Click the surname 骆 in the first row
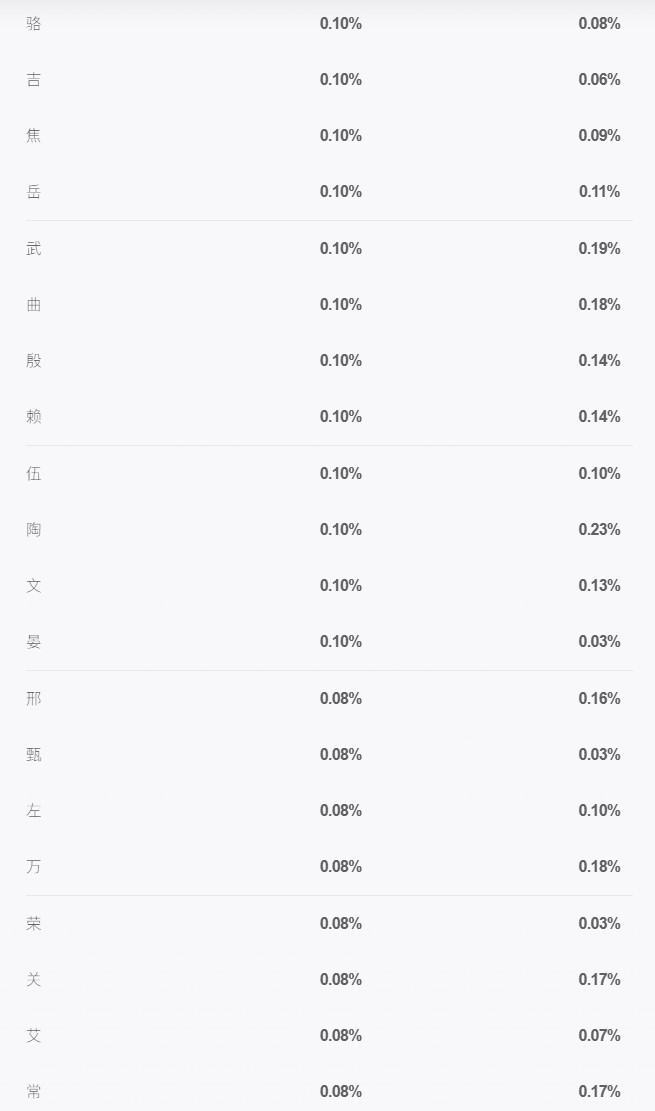The width and height of the screenshot is (655, 1111). (34, 23)
